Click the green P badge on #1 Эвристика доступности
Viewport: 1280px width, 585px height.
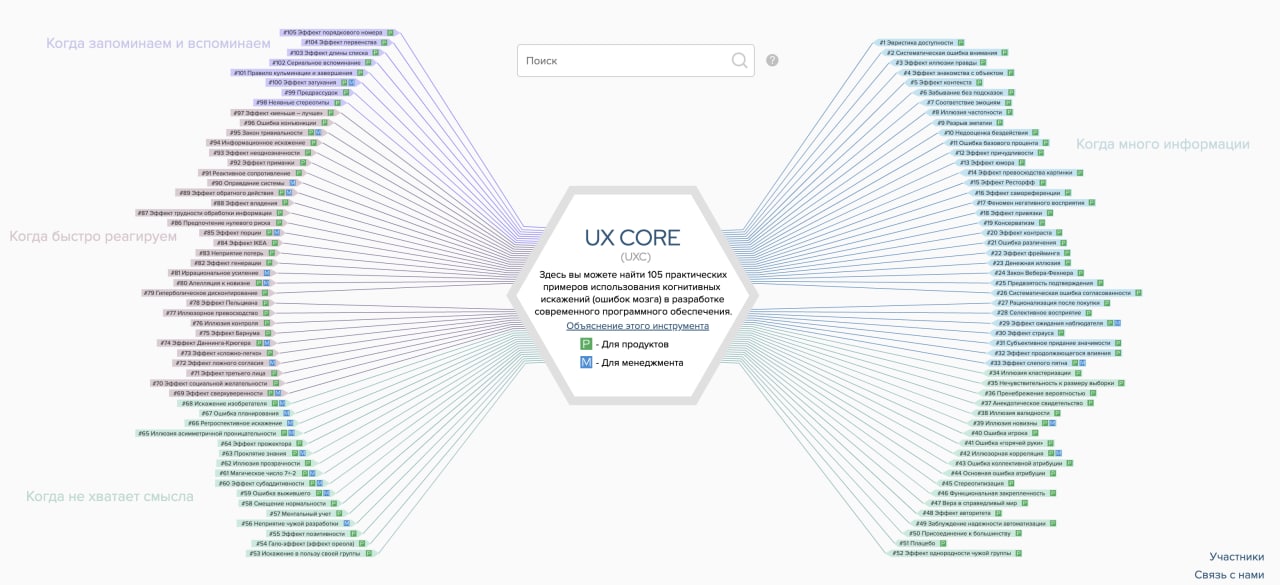coord(960,43)
